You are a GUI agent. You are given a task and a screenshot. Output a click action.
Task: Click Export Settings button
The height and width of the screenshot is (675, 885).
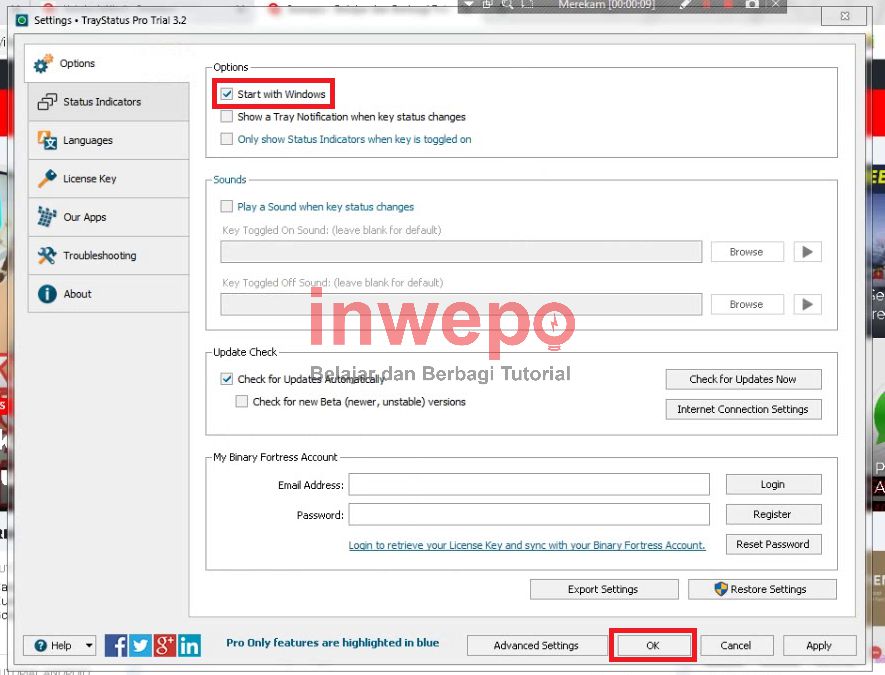604,589
